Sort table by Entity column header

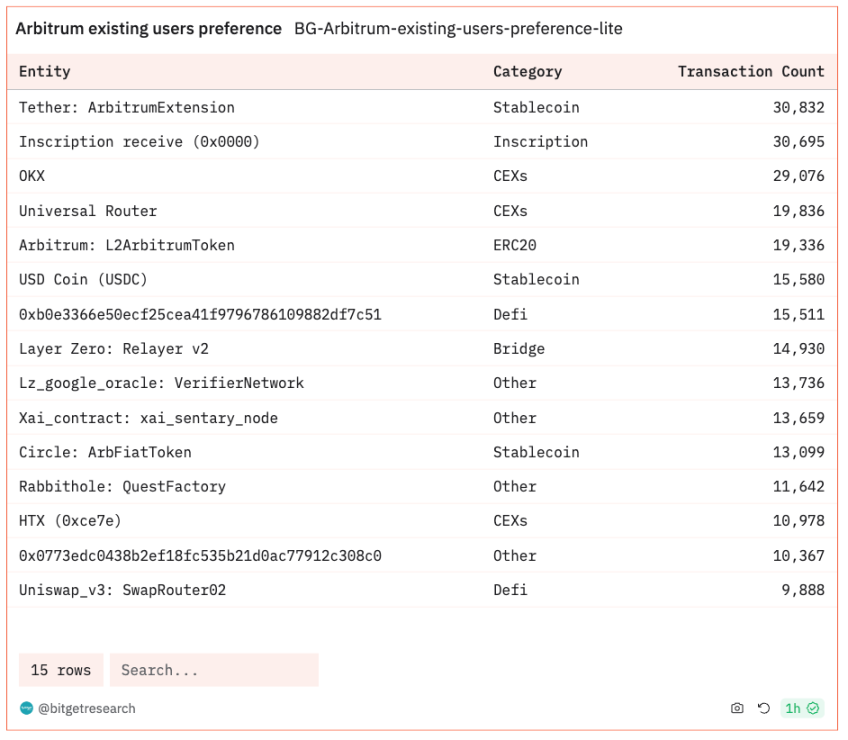(x=45, y=72)
